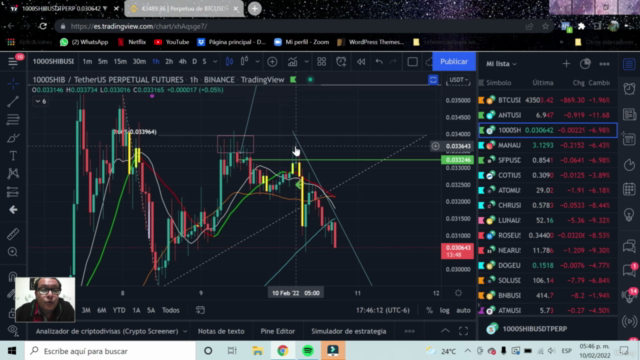Open Simulador de estrategia tab
Image resolution: width=640 pixels, height=360 pixels.
(349, 331)
